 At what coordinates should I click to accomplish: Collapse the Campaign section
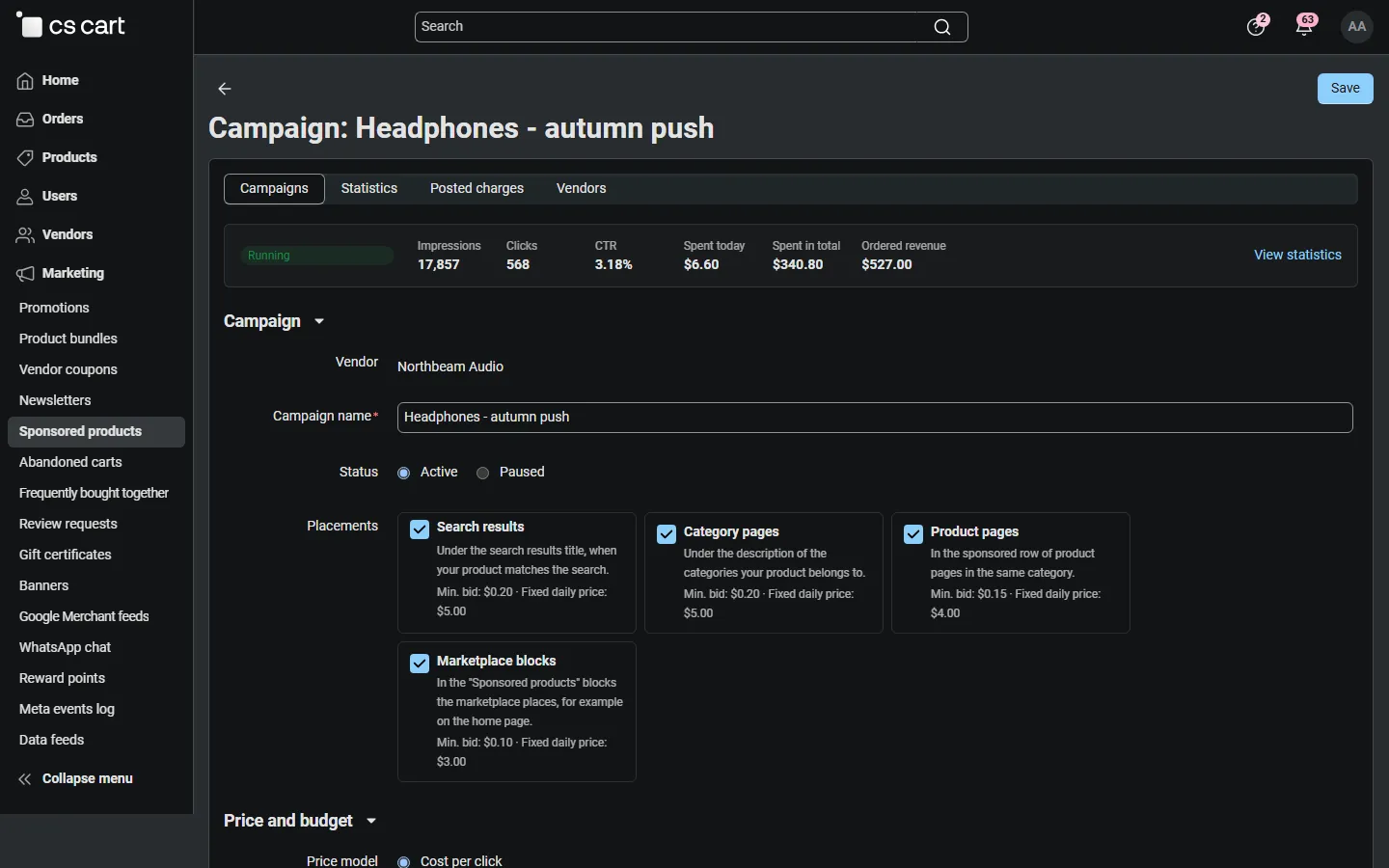[275, 321]
